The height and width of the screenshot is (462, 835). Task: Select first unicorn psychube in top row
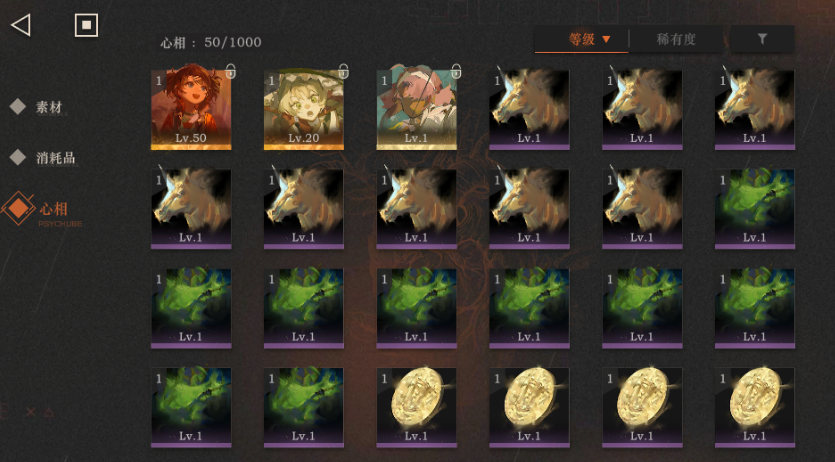click(x=529, y=110)
